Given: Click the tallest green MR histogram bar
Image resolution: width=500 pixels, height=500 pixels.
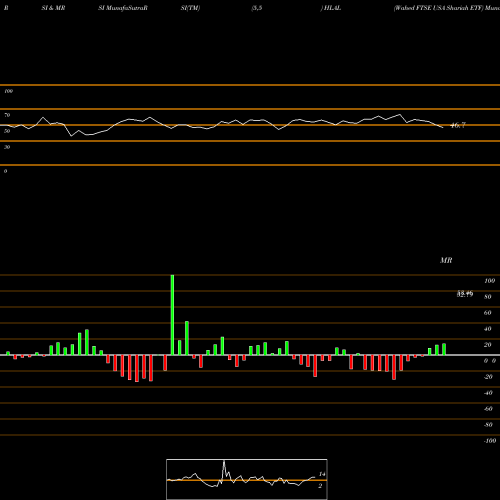Looking at the screenshot, I should pyautogui.click(x=172, y=315).
